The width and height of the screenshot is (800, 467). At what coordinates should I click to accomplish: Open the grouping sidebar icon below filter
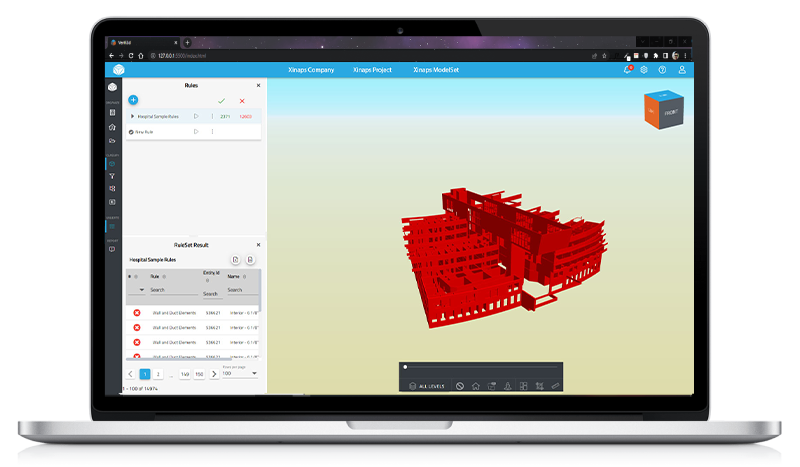(x=112, y=188)
